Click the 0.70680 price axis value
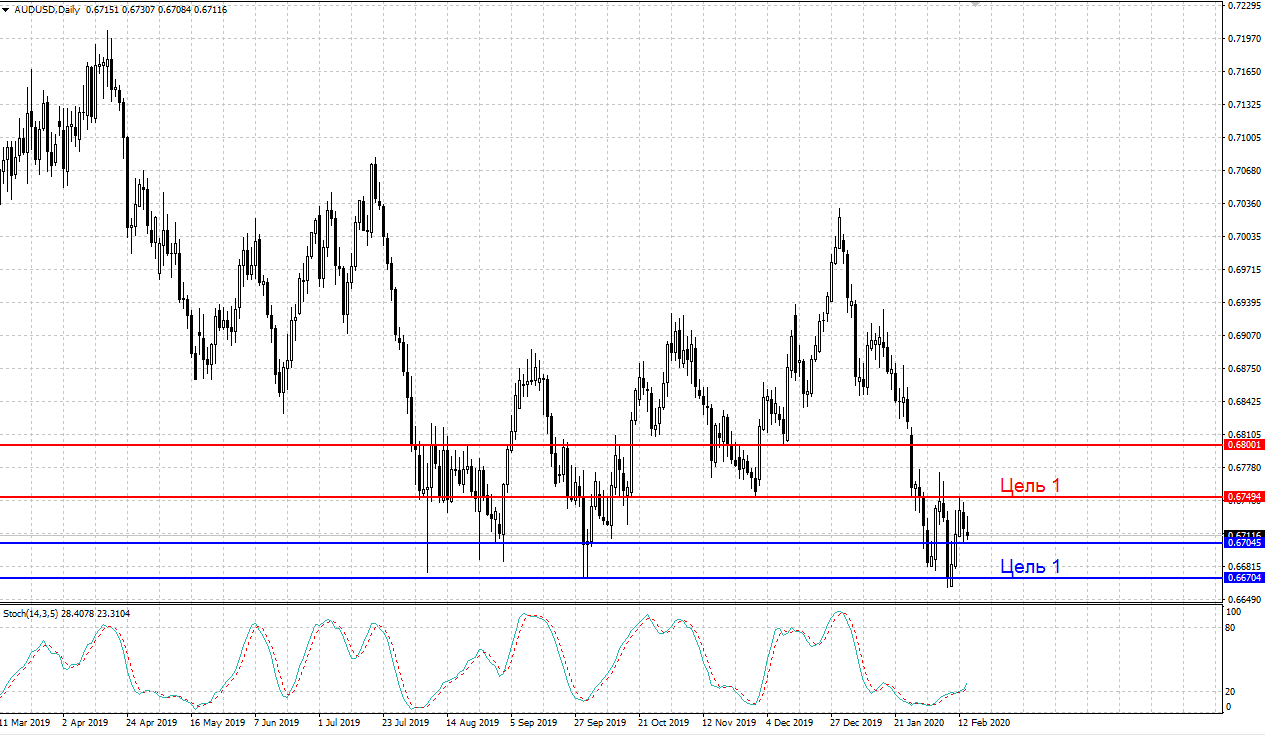The width and height of the screenshot is (1265, 735). point(1245,171)
